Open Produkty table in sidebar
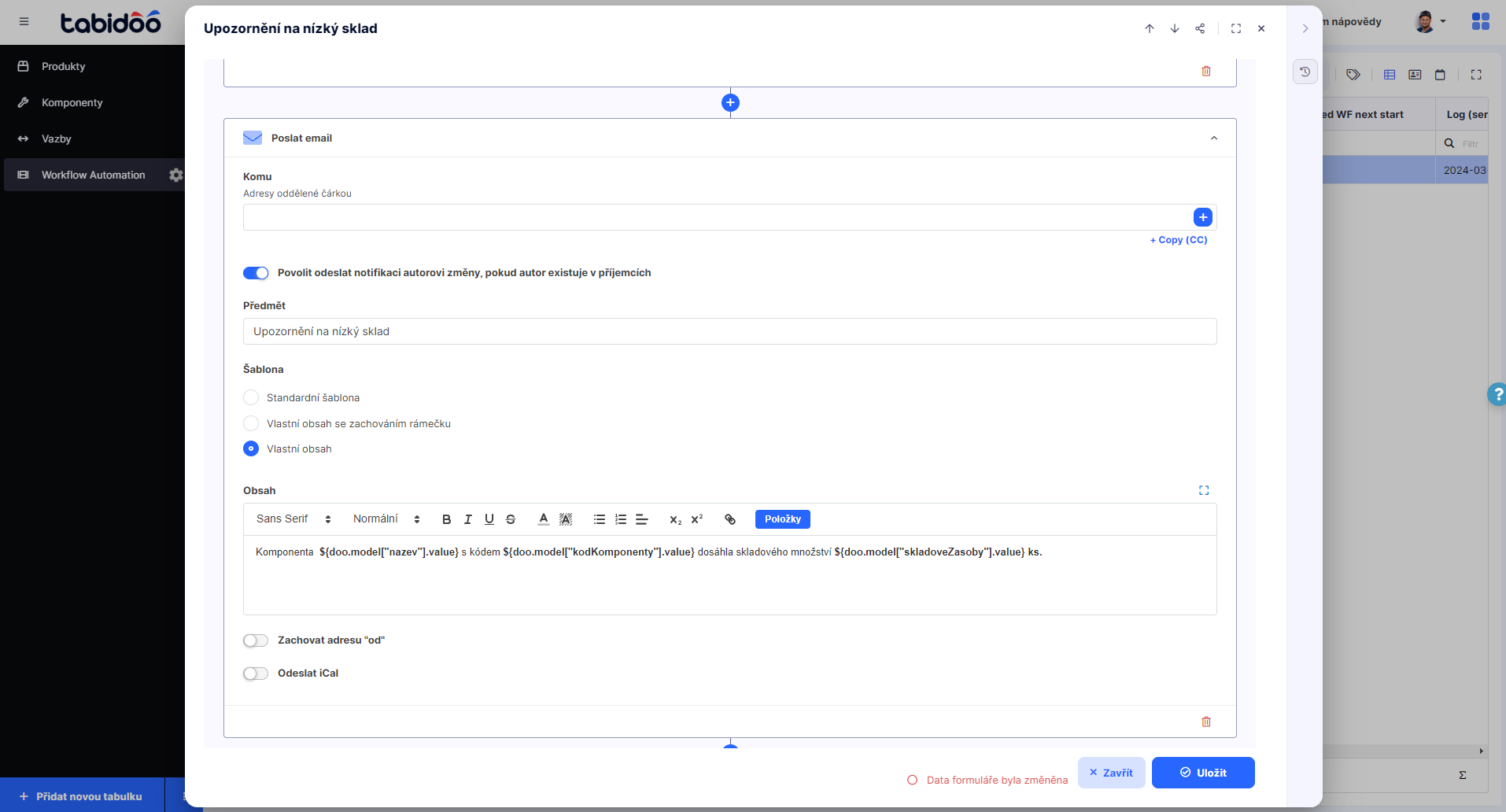This screenshot has width=1506, height=812. pyautogui.click(x=63, y=66)
